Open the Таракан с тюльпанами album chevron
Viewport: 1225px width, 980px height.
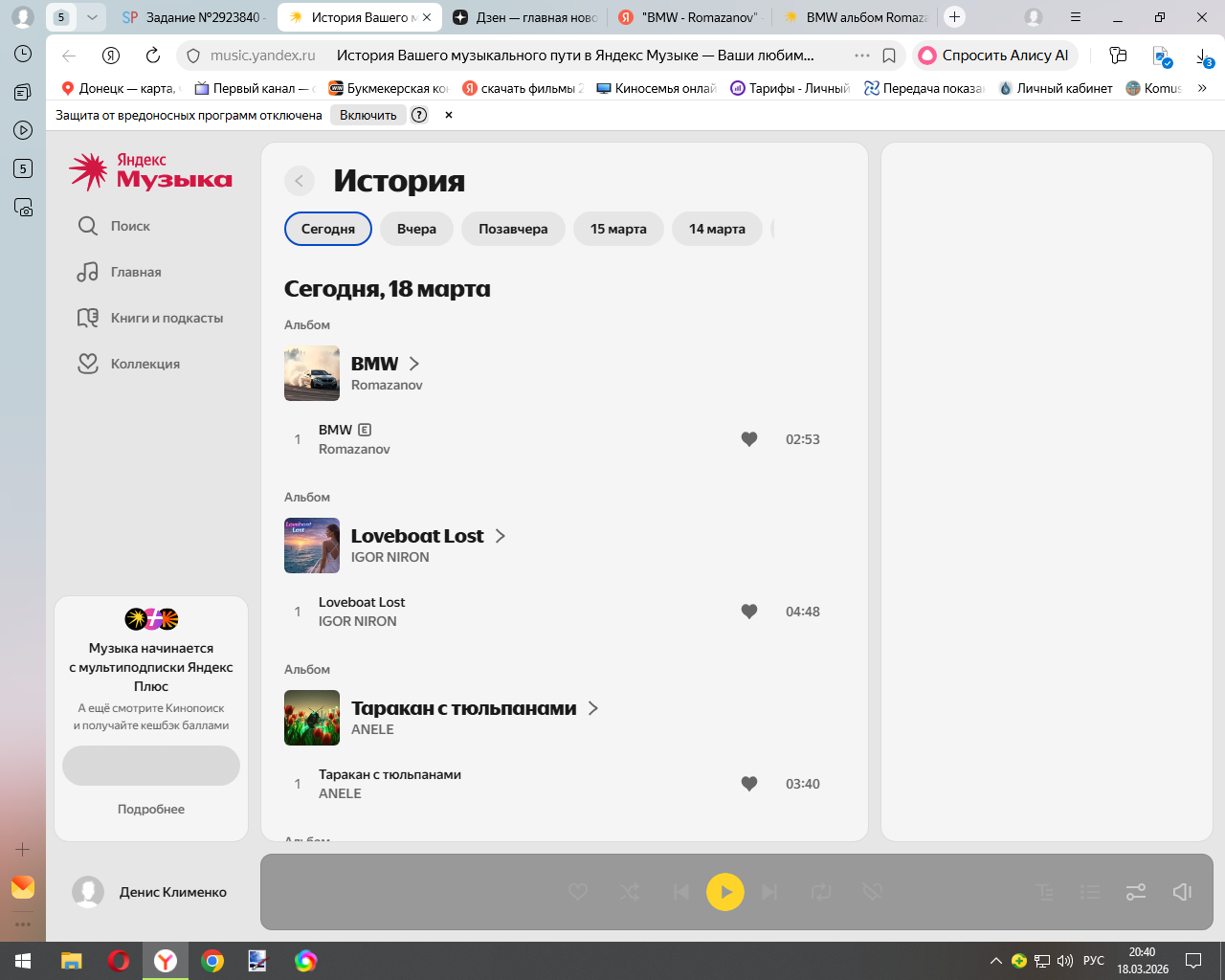[x=593, y=708]
